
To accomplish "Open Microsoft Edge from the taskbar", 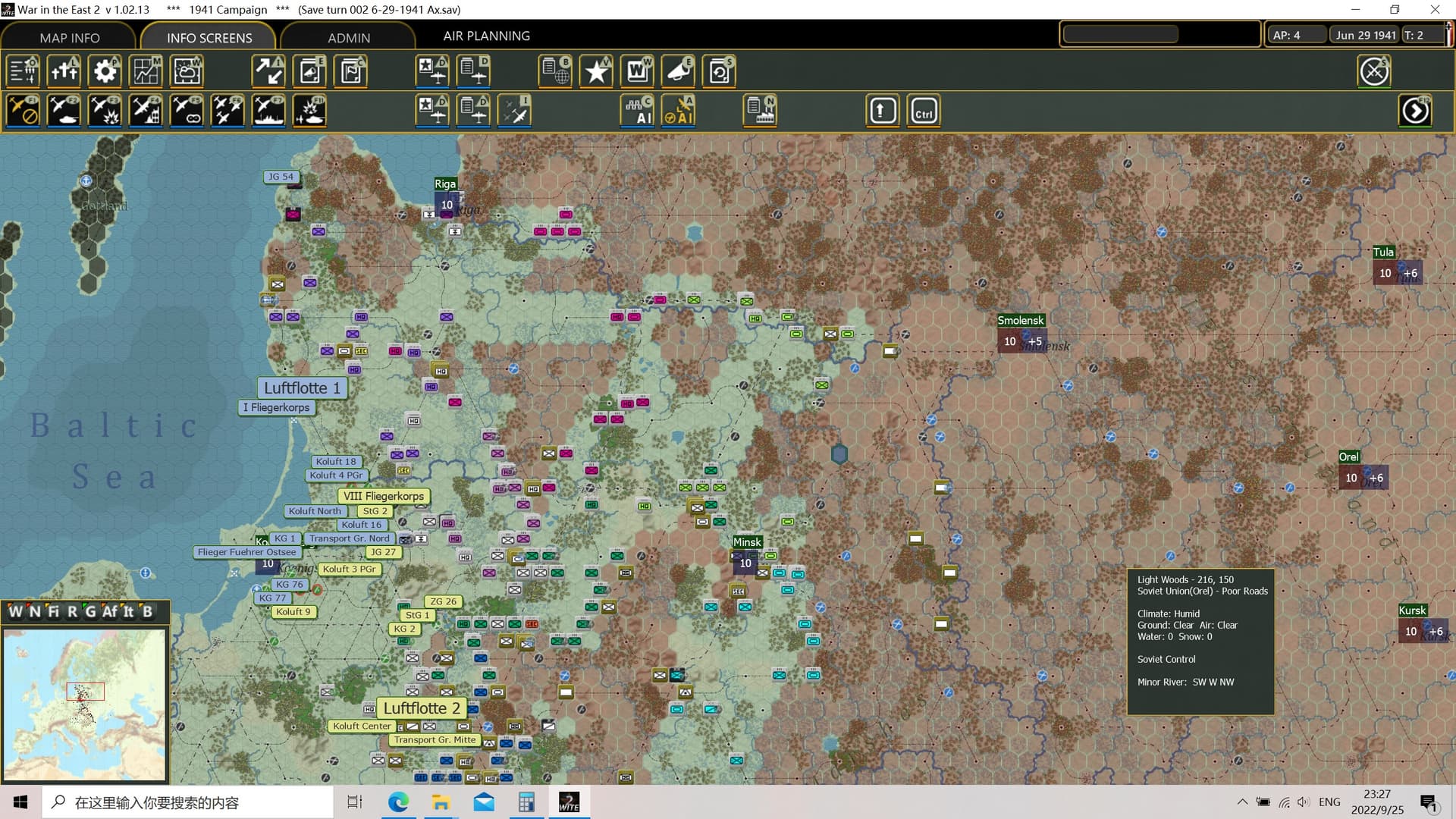I will point(398,802).
